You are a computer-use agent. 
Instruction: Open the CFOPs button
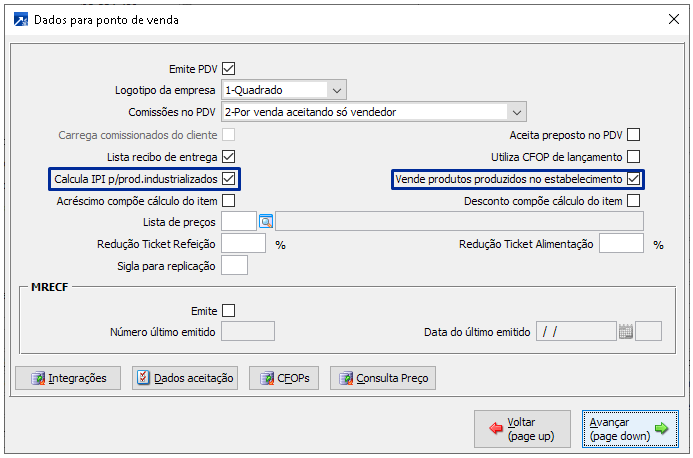[x=284, y=378]
